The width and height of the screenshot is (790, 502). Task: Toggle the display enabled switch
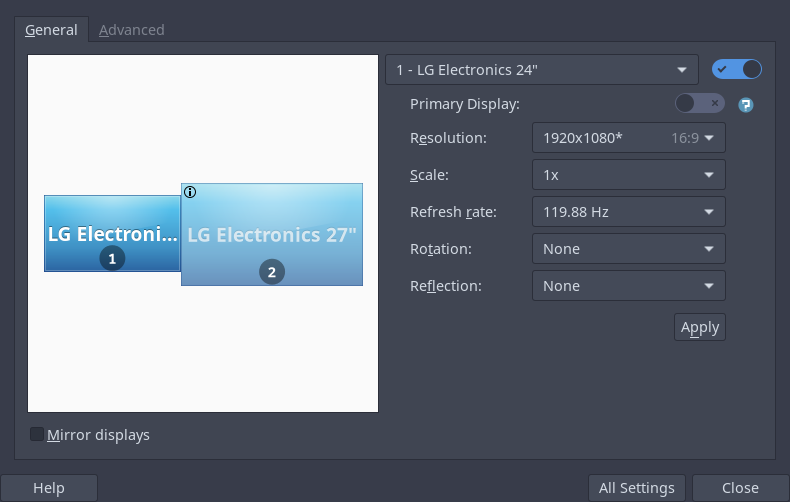click(737, 69)
